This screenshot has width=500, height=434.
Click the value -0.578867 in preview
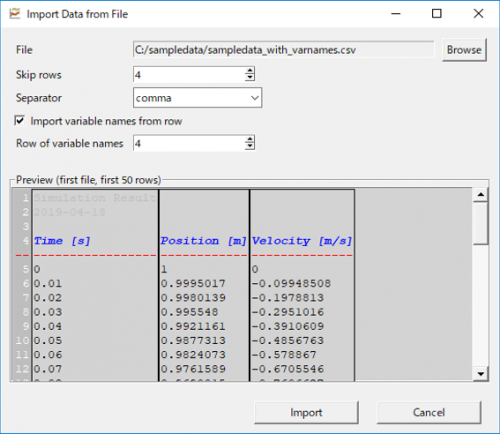point(284,355)
